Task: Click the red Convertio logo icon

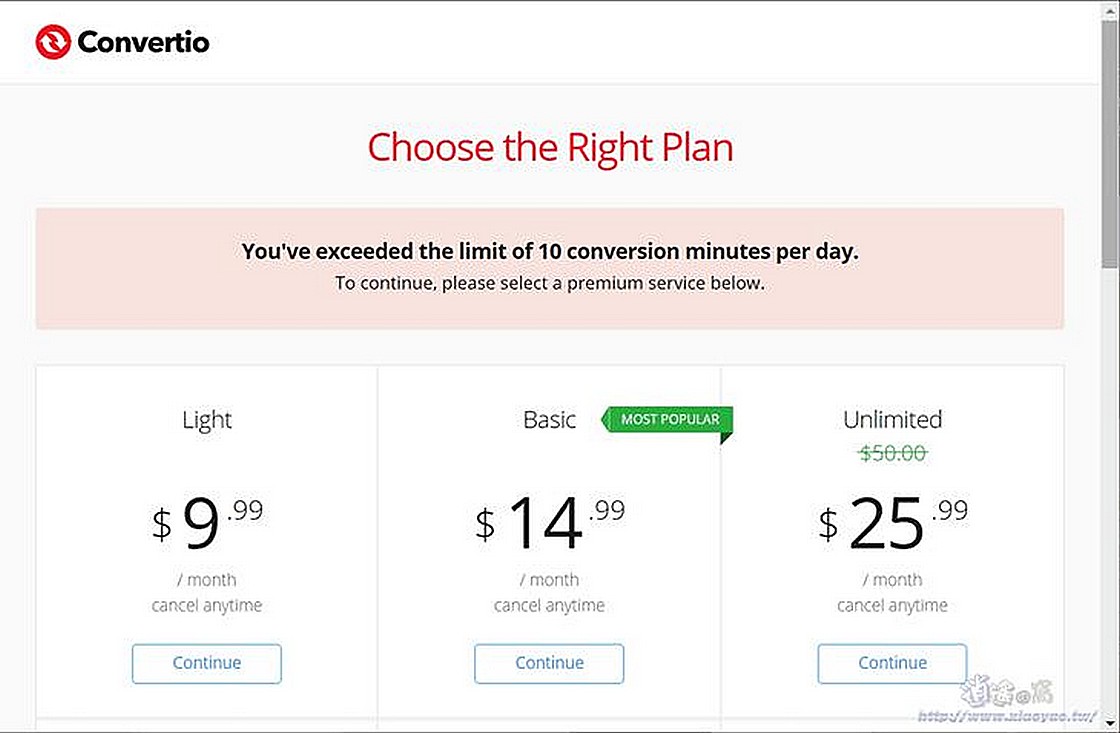Action: (53, 42)
